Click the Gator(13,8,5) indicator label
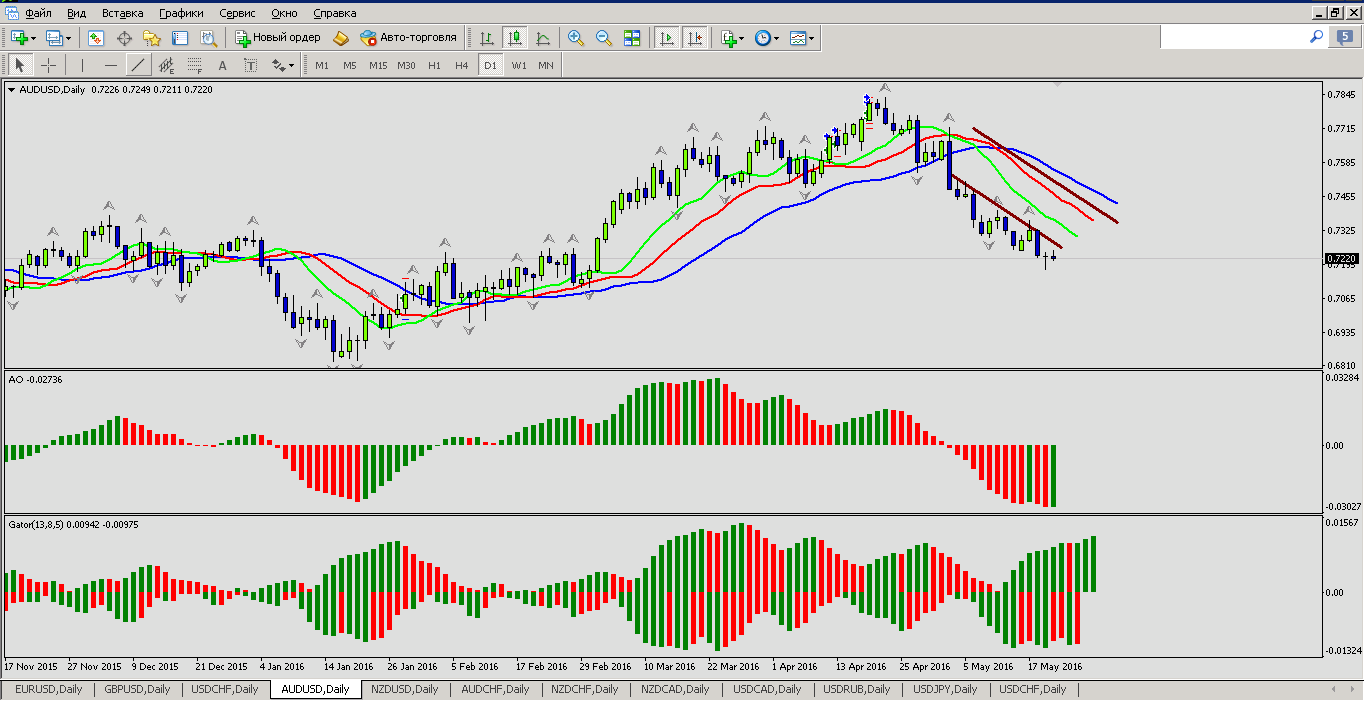This screenshot has width=1364, height=701. click(x=72, y=525)
